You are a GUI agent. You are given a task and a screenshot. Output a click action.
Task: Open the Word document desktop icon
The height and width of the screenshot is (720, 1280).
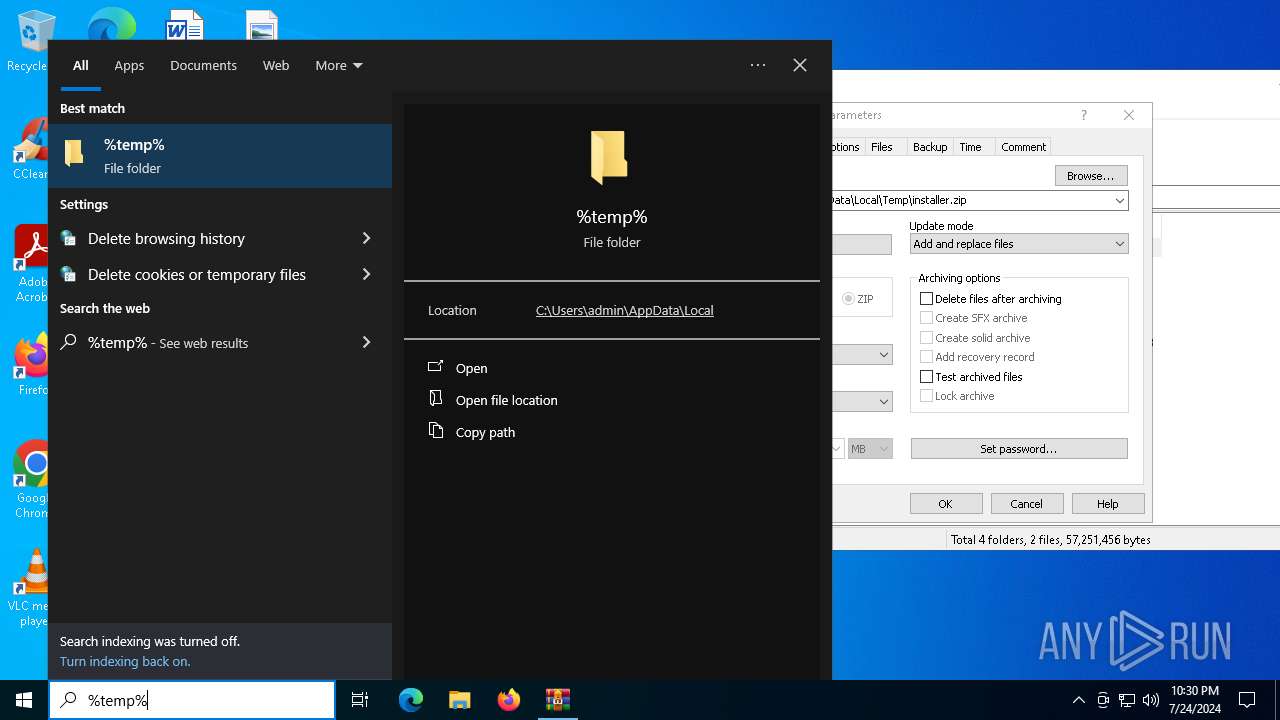pos(185,25)
